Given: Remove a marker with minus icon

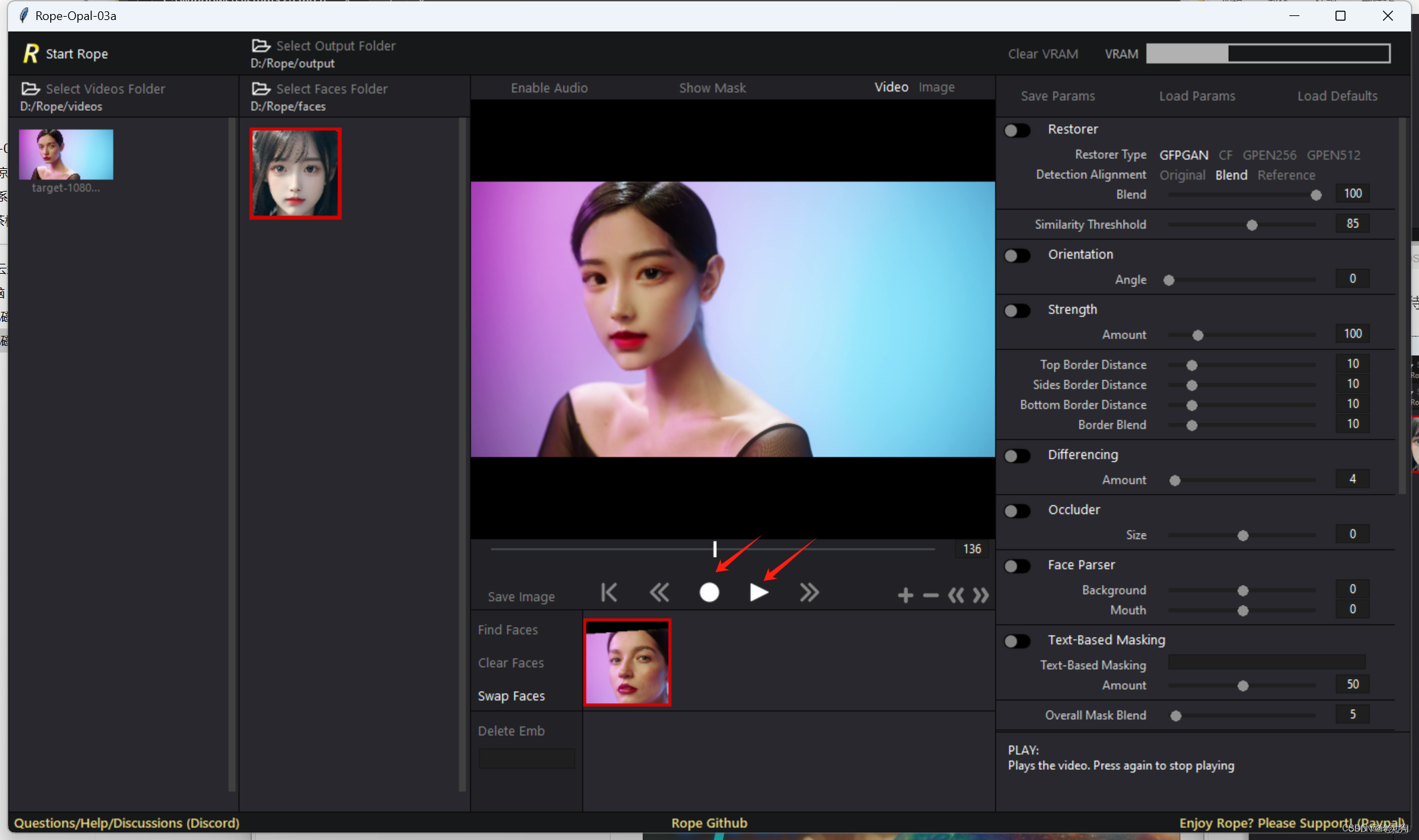Looking at the screenshot, I should (931, 595).
